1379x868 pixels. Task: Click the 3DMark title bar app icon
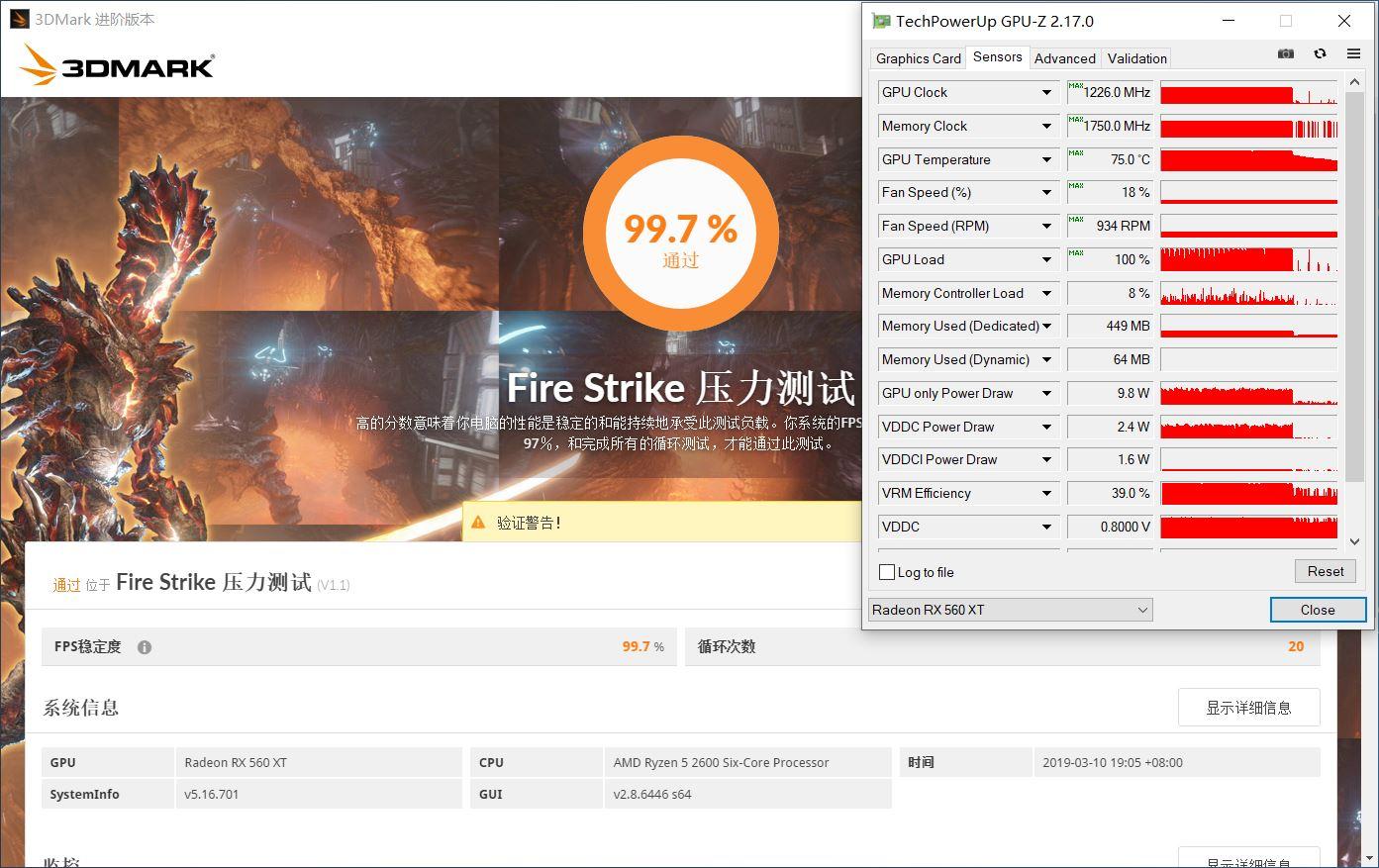(19, 19)
